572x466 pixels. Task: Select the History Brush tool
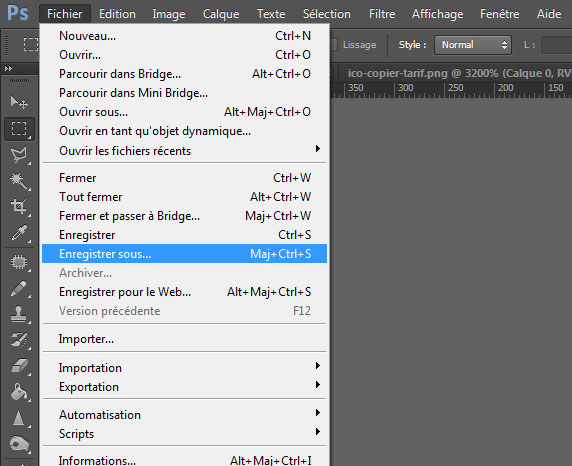click(19, 340)
